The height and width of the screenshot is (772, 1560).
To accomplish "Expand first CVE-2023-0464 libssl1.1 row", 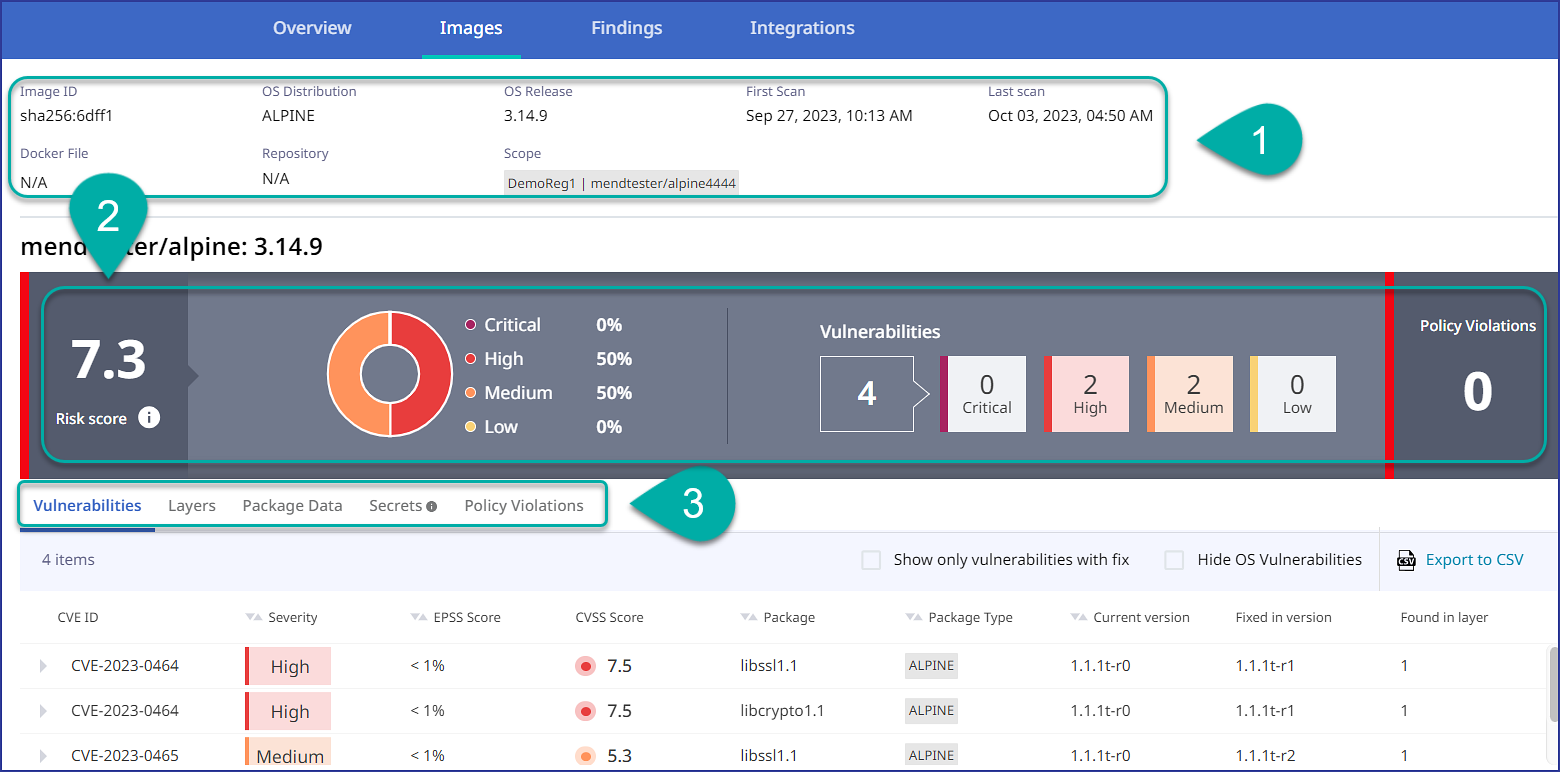I will tap(43, 666).
